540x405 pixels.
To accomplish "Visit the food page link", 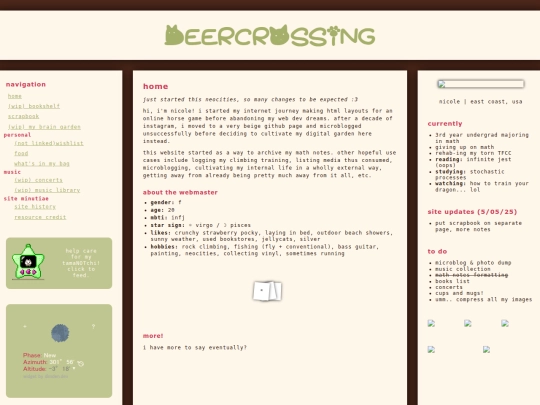I will 21,153.
